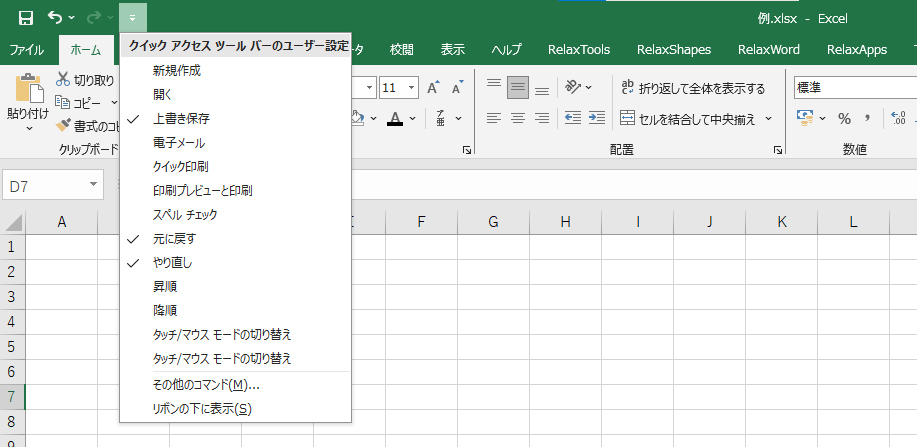The image size is (917, 447).
Task: Toggle スペル チェック in the customize menu
Action: click(x=235, y=215)
